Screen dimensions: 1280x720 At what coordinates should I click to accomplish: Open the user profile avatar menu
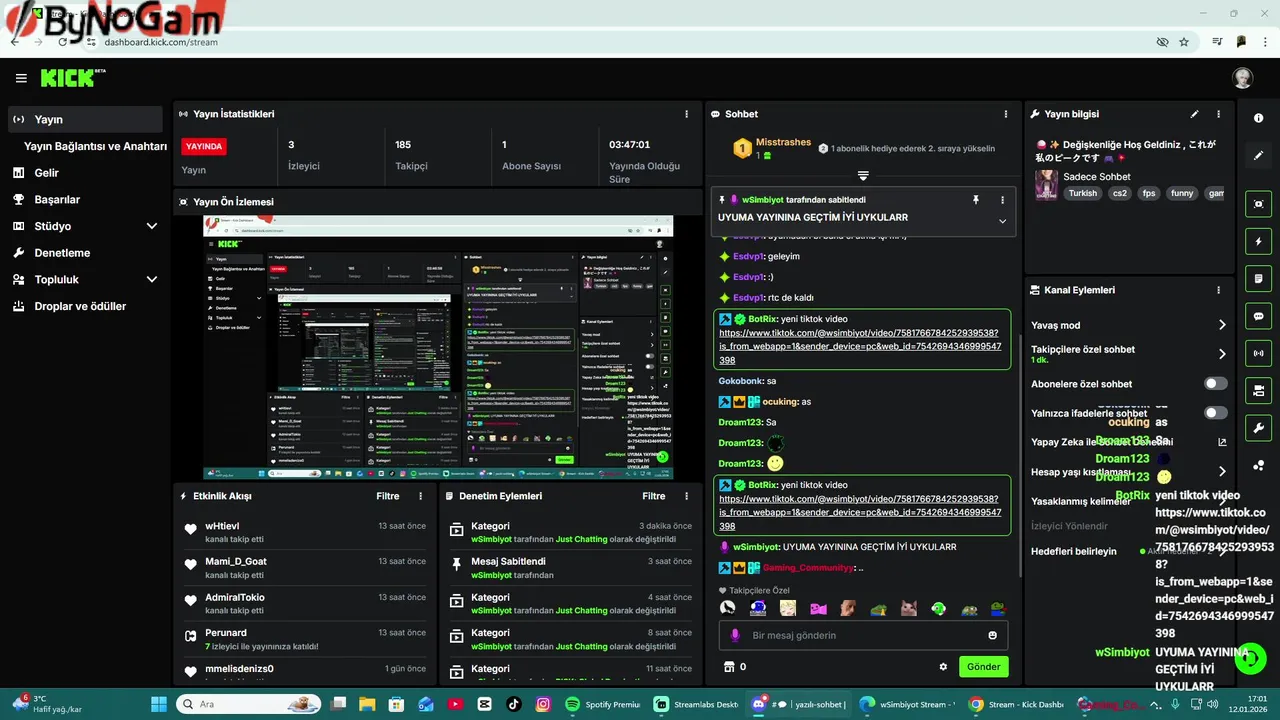[1242, 78]
